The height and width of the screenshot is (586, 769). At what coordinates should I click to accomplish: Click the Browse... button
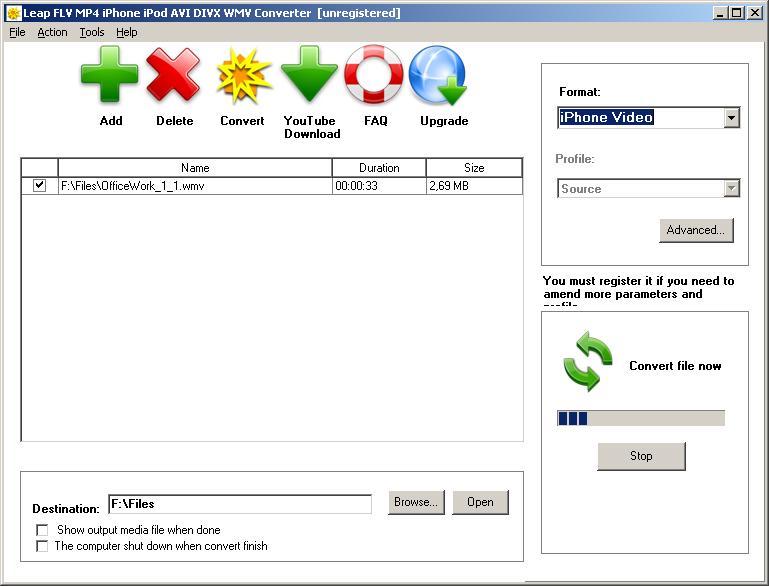tap(416, 502)
